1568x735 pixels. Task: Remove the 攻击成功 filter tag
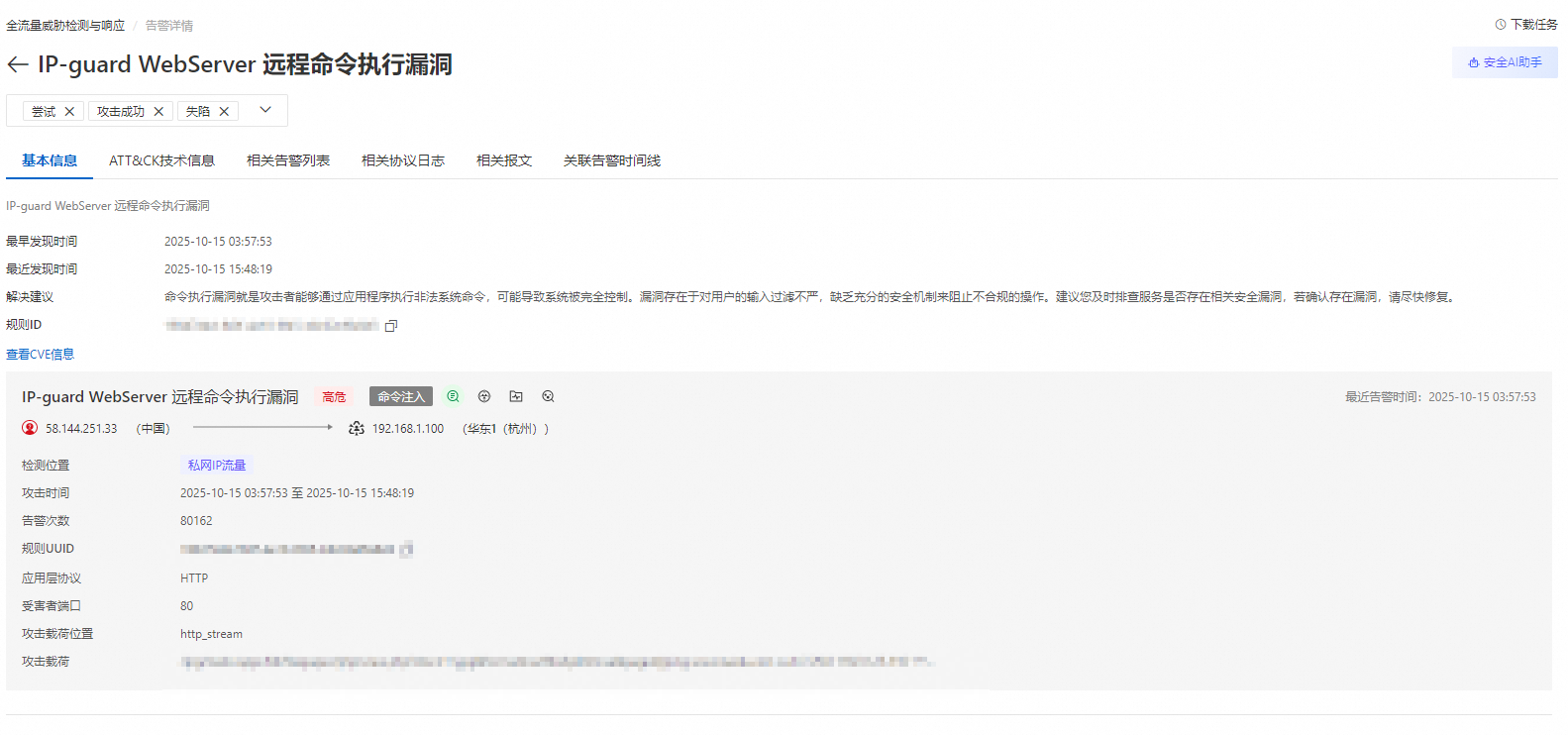pyautogui.click(x=158, y=112)
